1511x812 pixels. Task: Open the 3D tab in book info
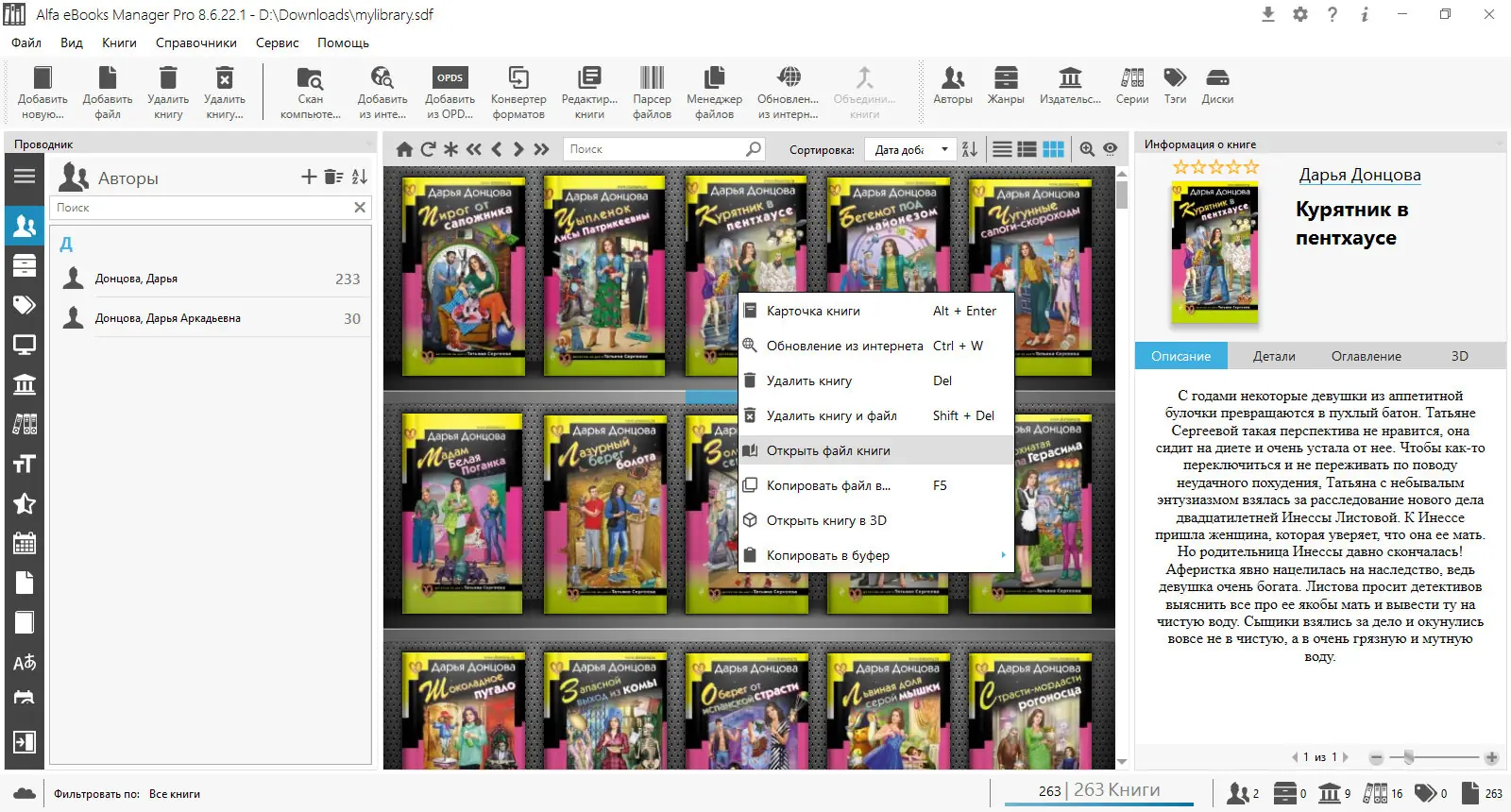(x=1459, y=356)
